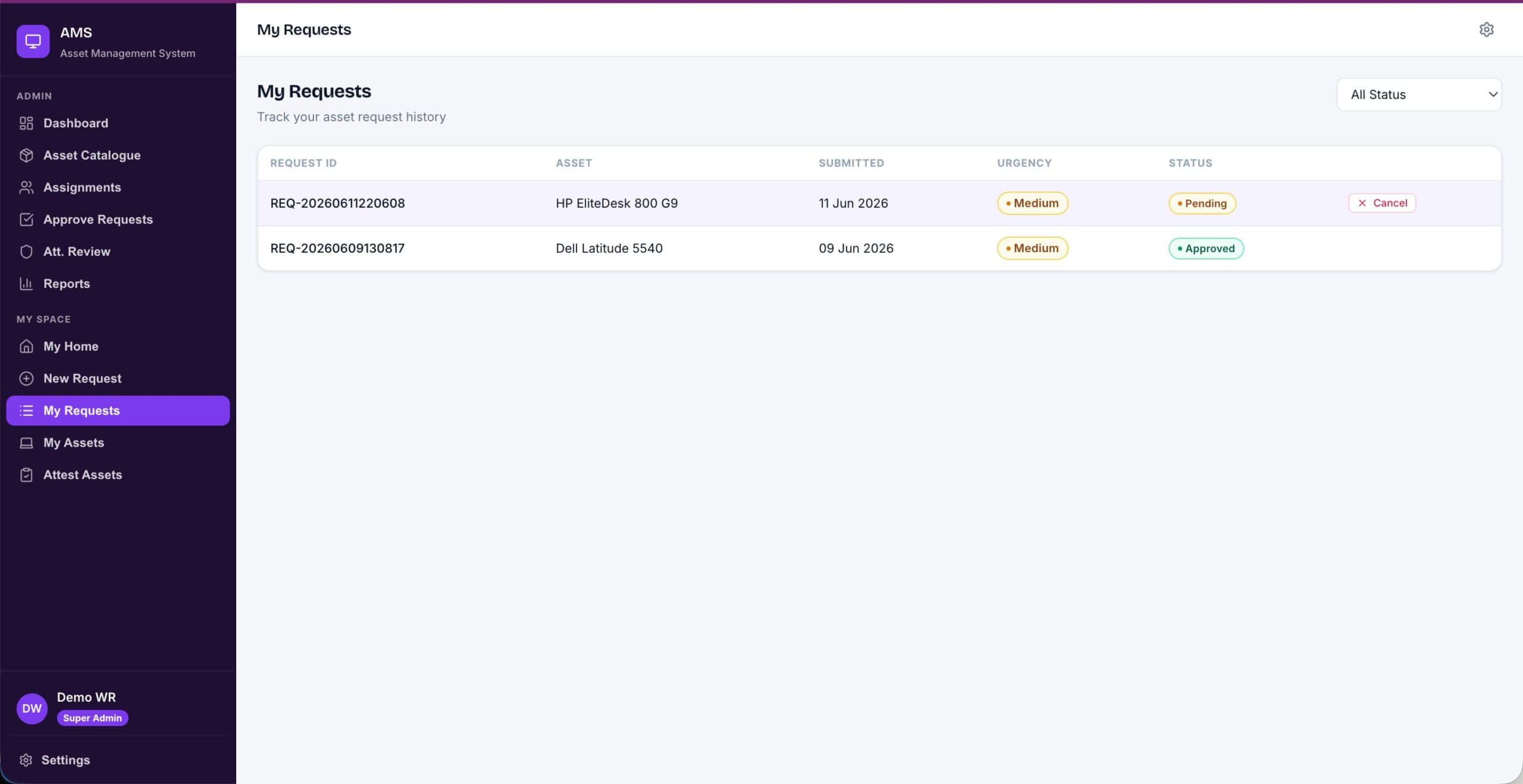The height and width of the screenshot is (784, 1523).
Task: Click the X icon in Cancel button
Action: click(x=1362, y=203)
